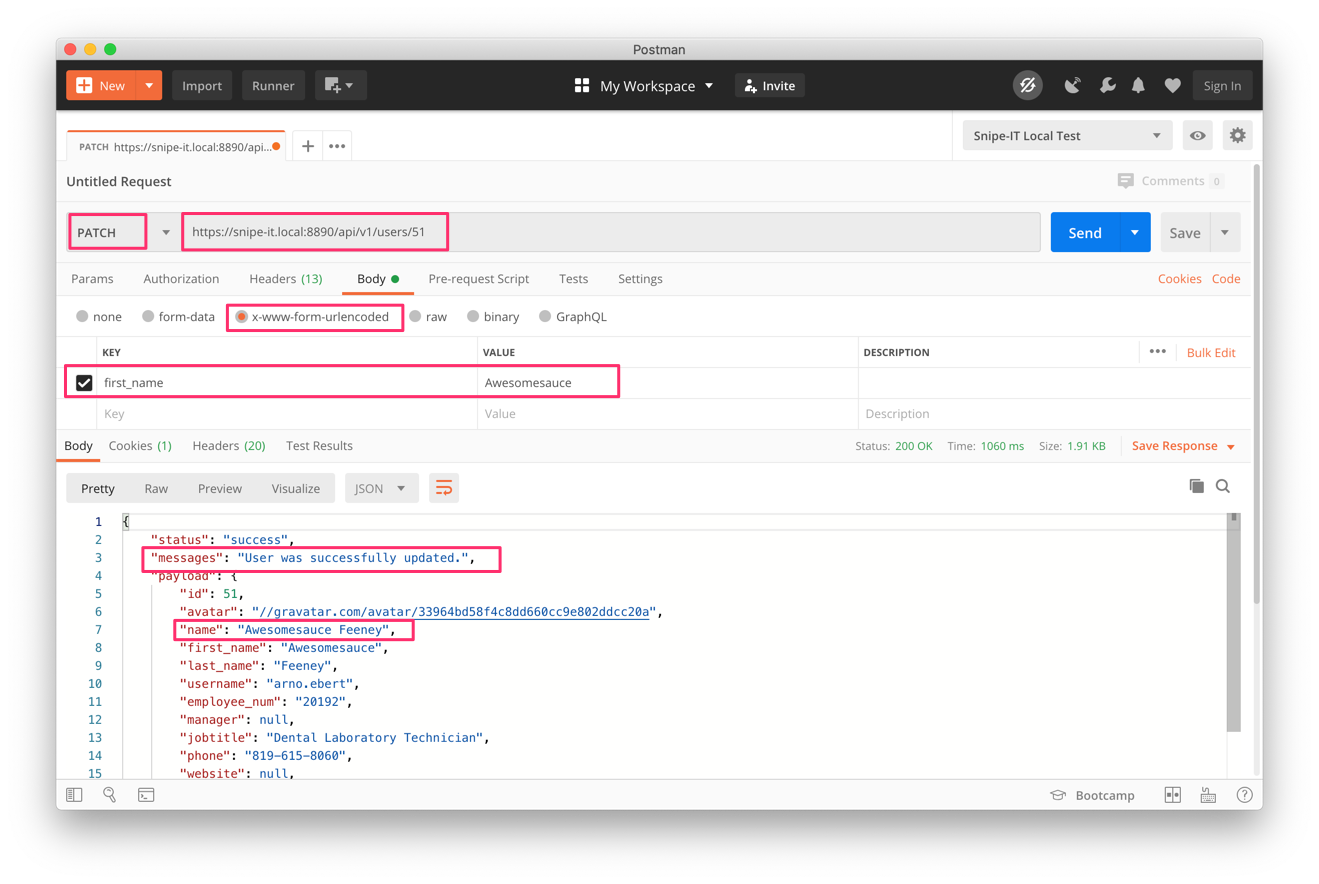Open the request Settings tab
The height and width of the screenshot is (884, 1319).
(640, 279)
